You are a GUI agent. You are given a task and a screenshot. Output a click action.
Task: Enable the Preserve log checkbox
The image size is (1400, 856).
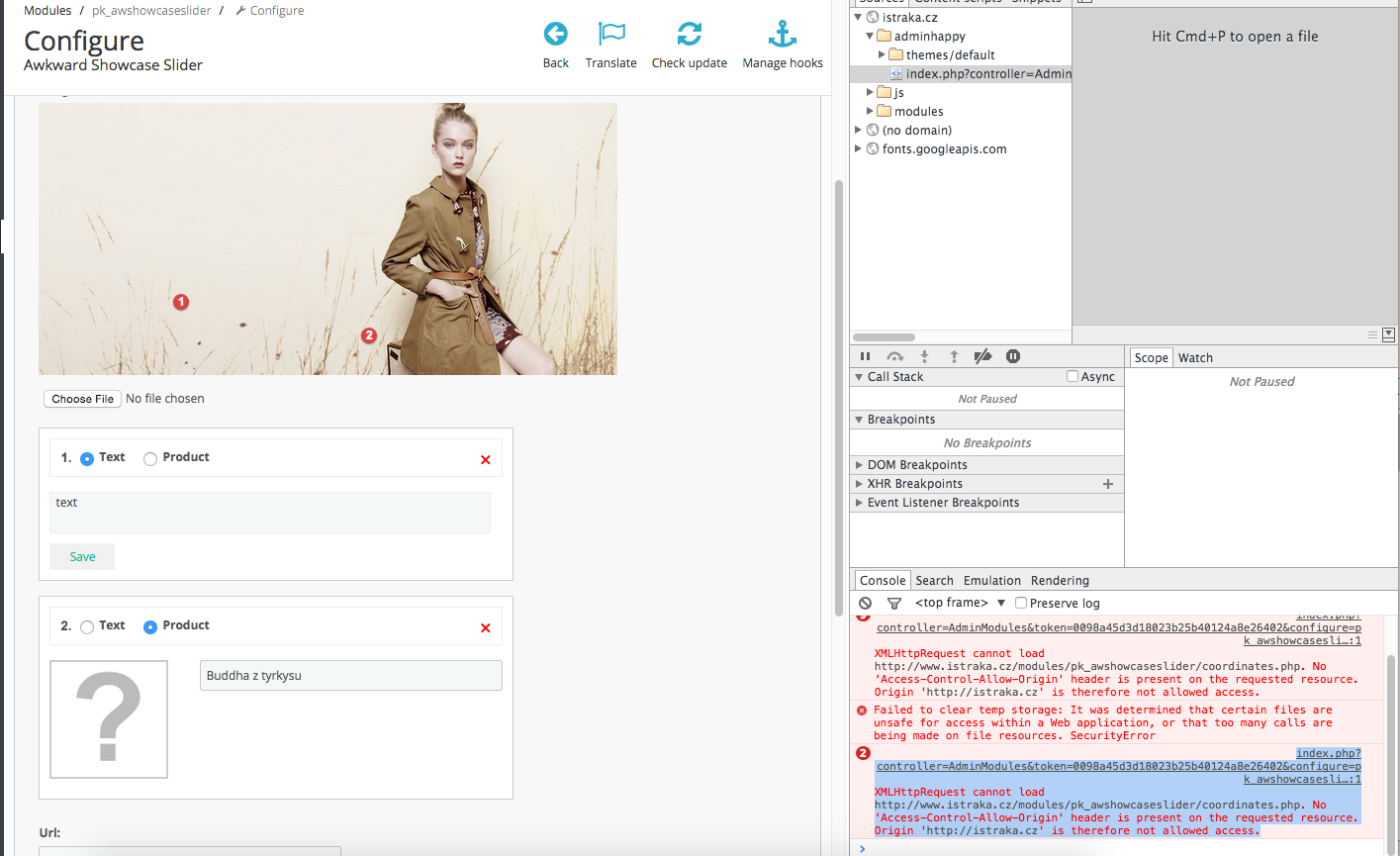(x=1021, y=603)
